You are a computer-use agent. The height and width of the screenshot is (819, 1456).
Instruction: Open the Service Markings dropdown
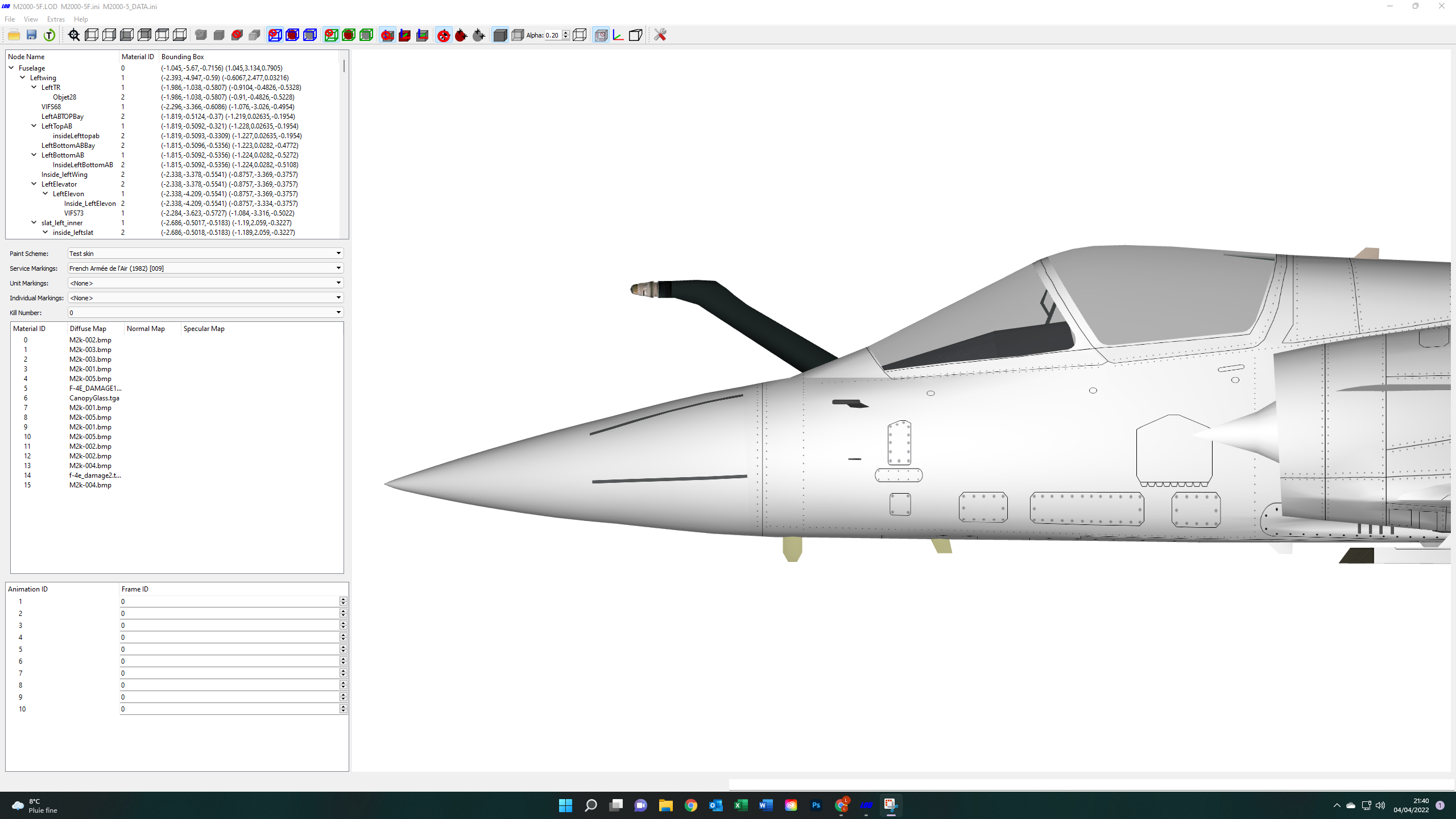pos(206,268)
